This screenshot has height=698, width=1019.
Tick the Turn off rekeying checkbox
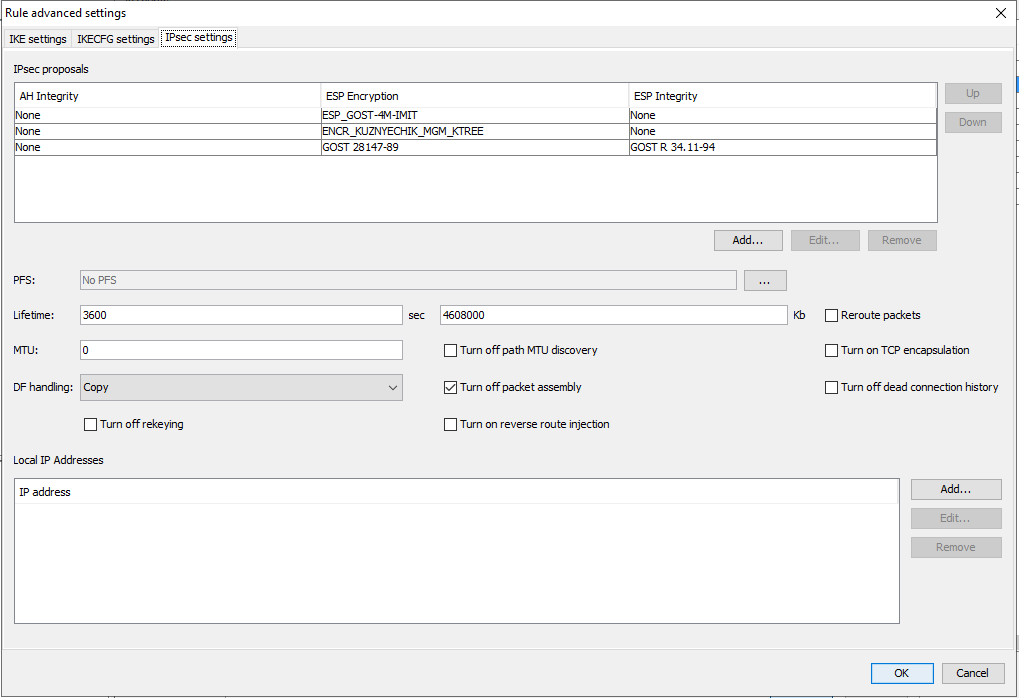90,424
